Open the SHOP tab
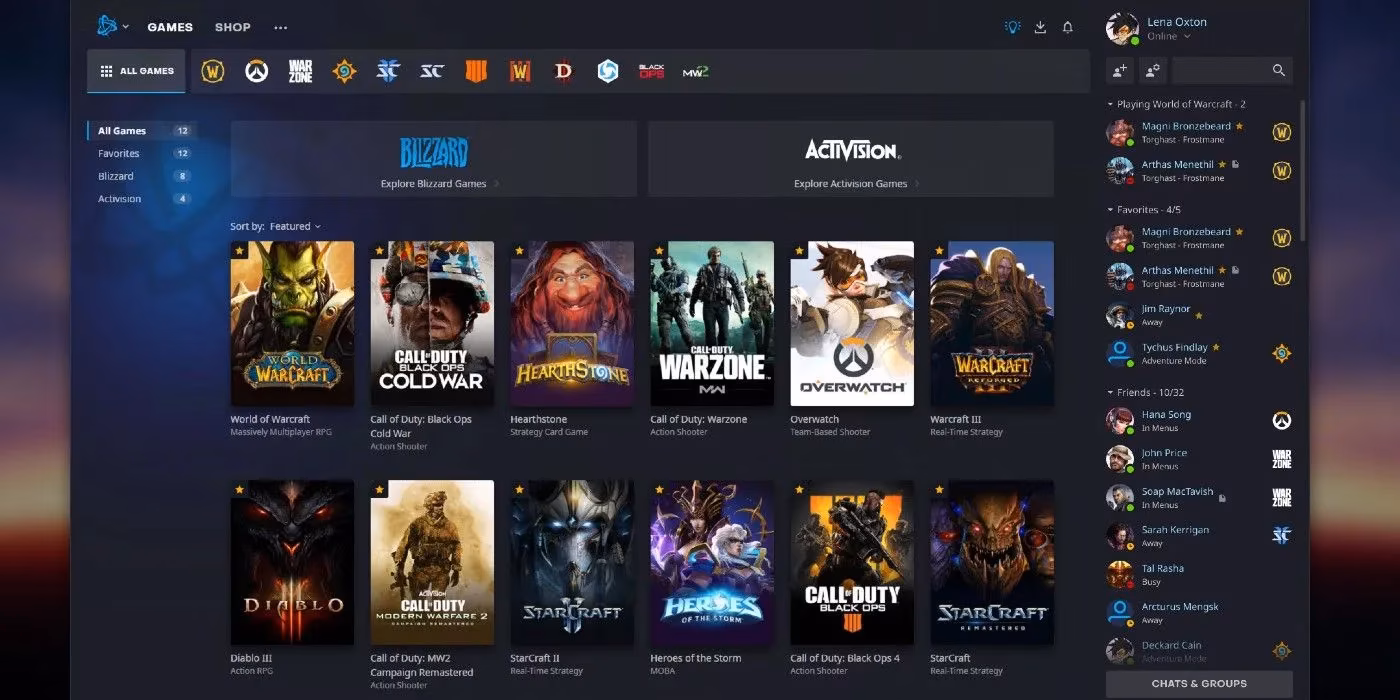The image size is (1400, 700). tap(232, 27)
